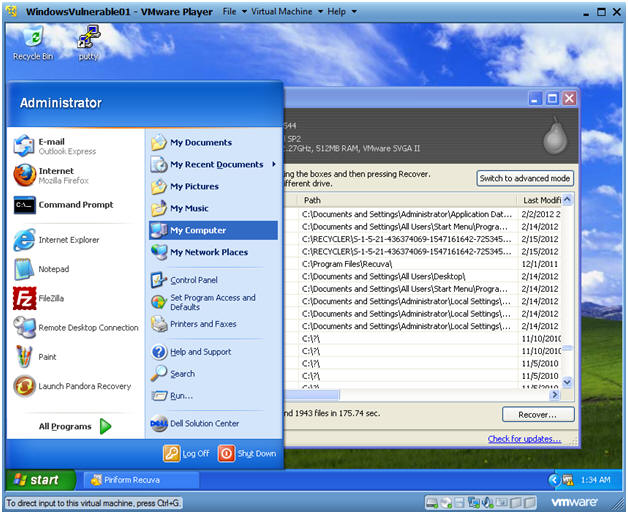
Task: Click VMware sound device status icon
Action: pyautogui.click(x=488, y=502)
